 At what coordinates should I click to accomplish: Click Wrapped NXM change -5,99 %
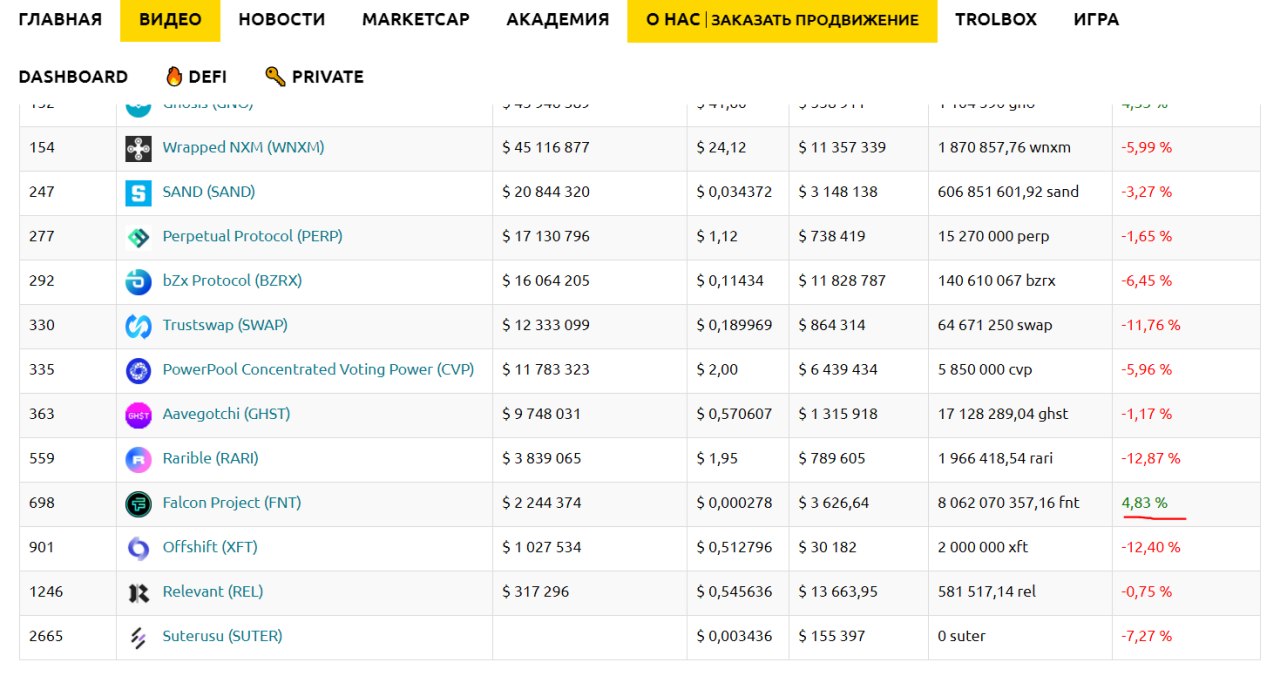(x=1147, y=148)
